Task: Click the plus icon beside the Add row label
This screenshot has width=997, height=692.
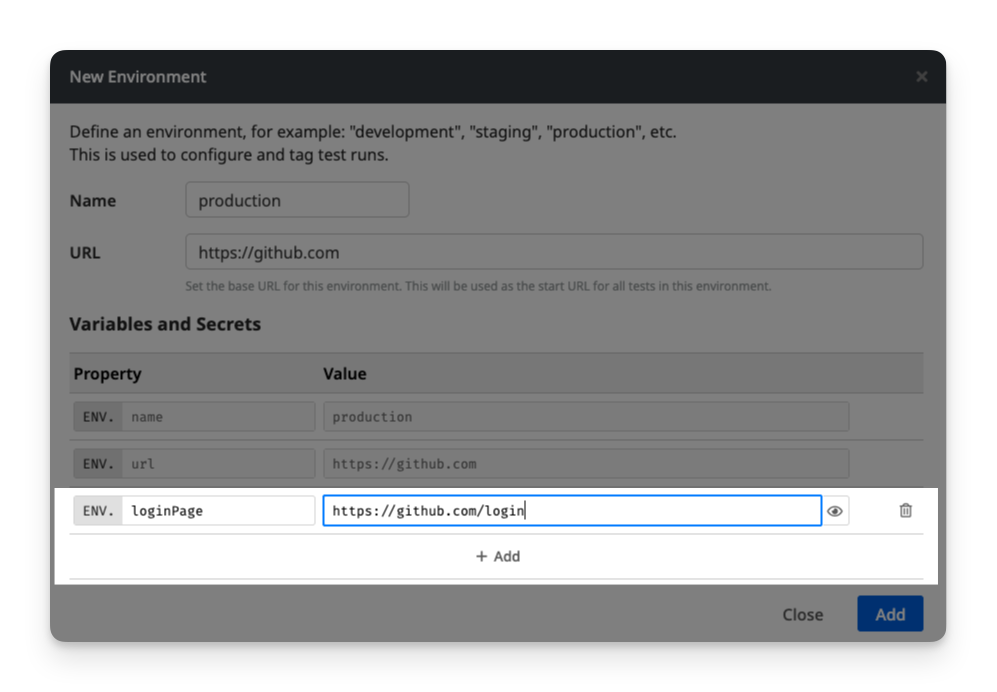Action: 483,556
